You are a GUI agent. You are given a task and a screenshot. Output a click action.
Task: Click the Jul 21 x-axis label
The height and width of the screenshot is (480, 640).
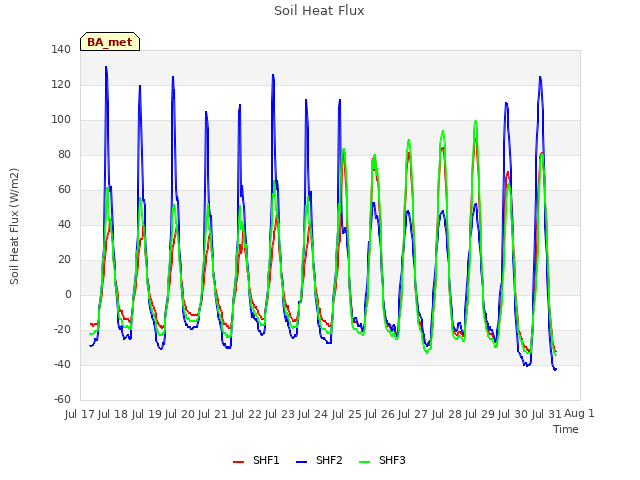coord(213,414)
